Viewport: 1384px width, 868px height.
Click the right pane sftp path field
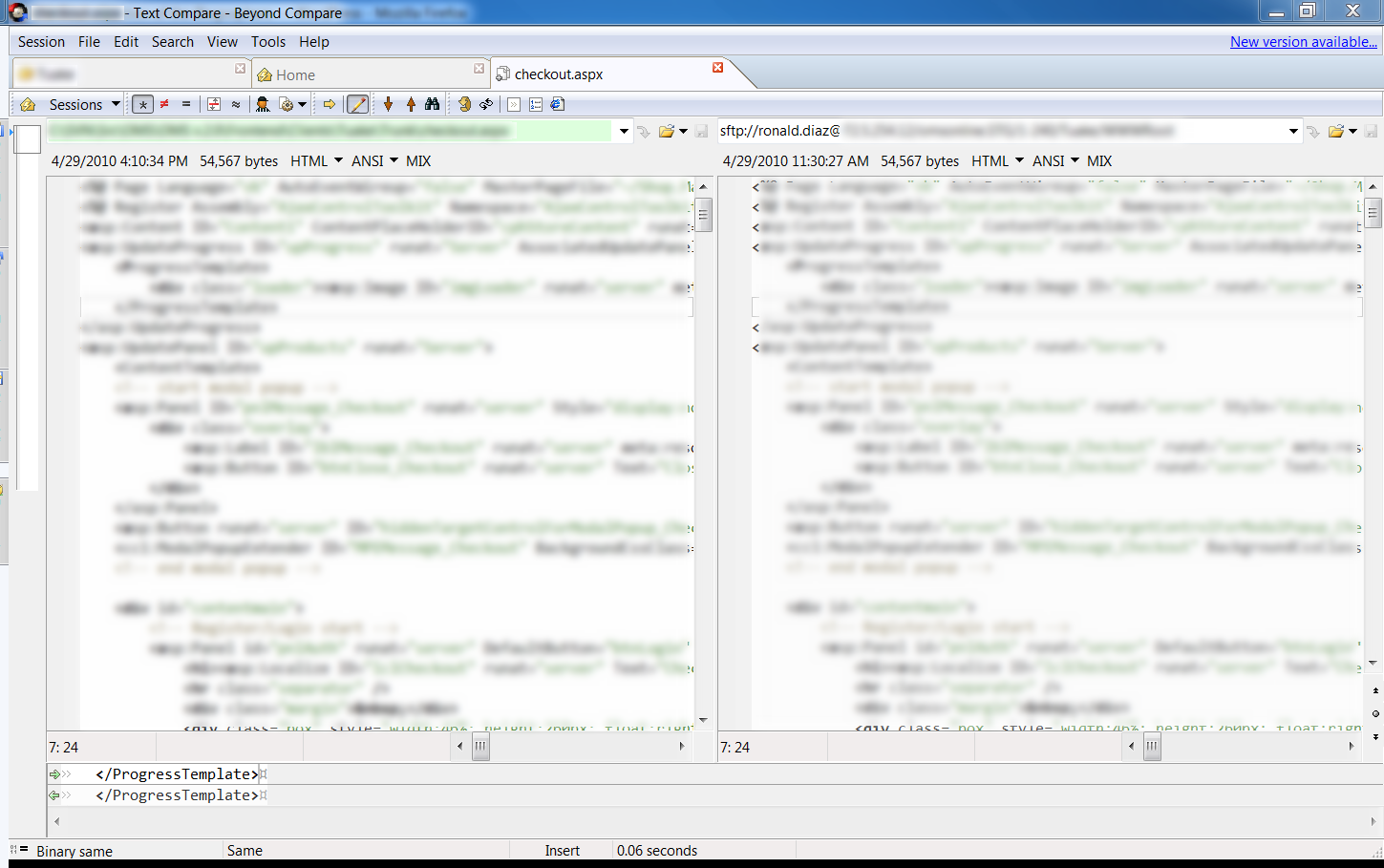pos(998,131)
